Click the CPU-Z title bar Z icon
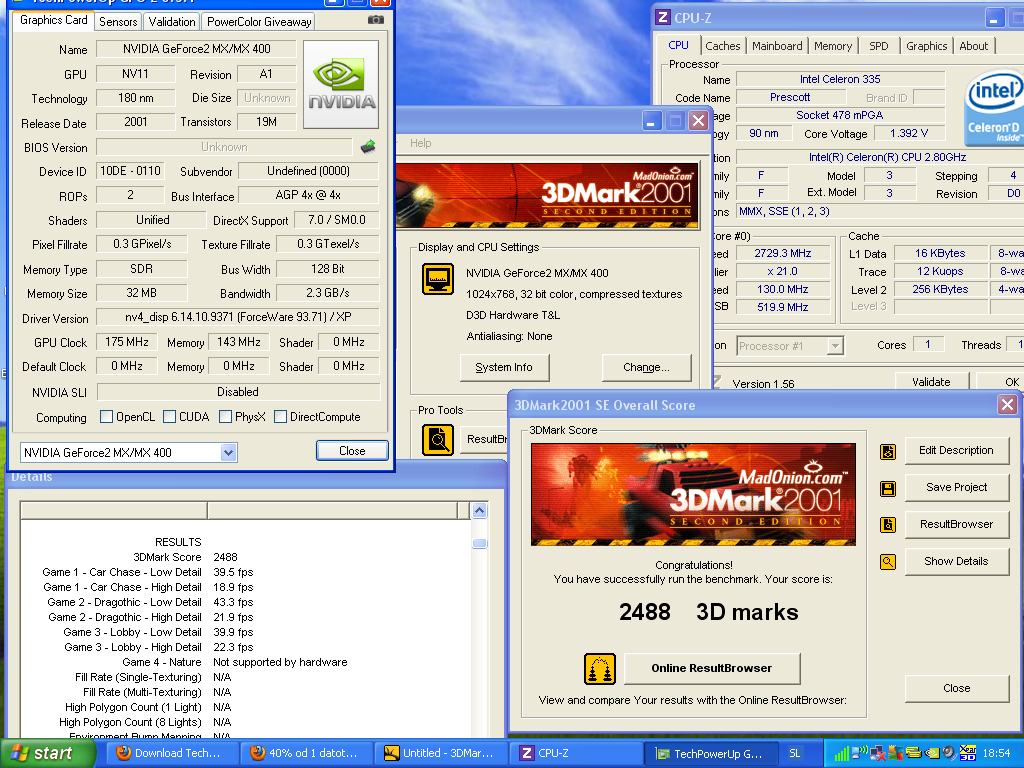The width and height of the screenshot is (1024, 768). 663,17
